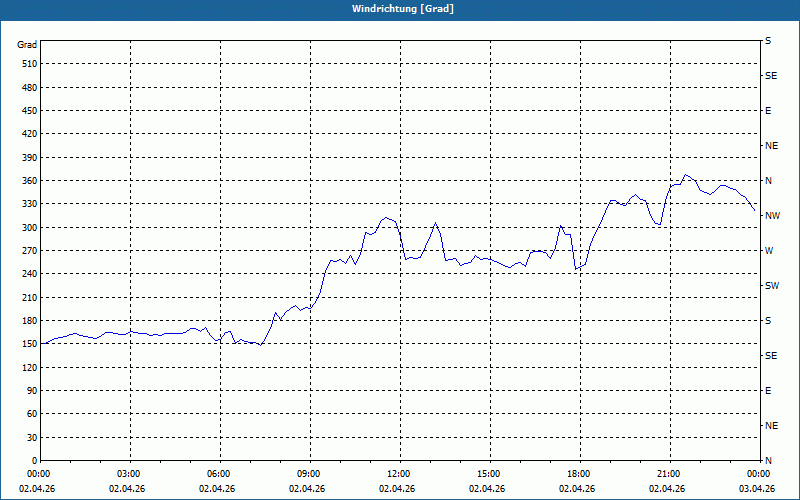Click the N compass label beside the 360 gridline
800x500 pixels.
click(x=768, y=181)
